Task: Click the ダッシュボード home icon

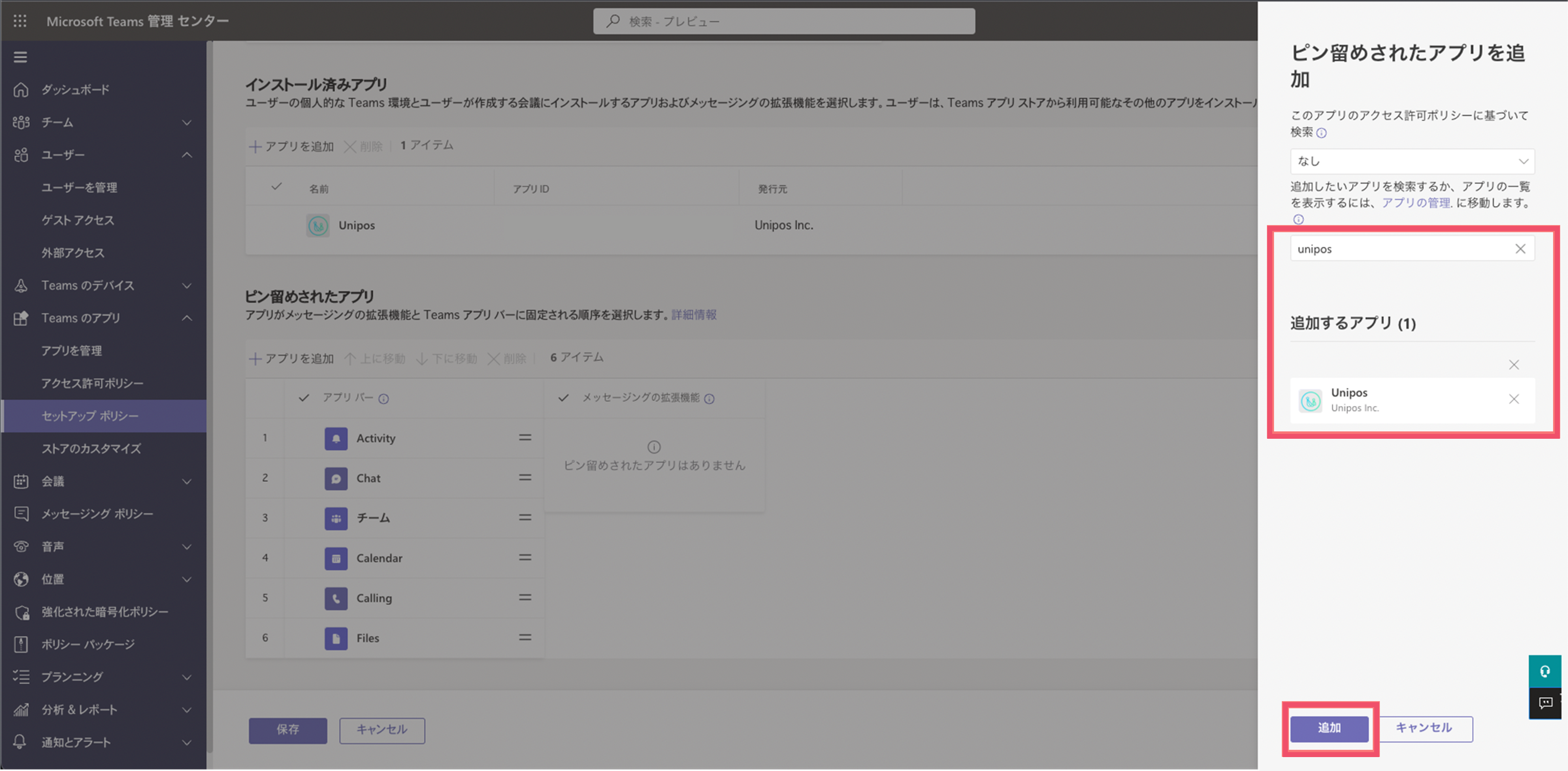Action: (21, 89)
